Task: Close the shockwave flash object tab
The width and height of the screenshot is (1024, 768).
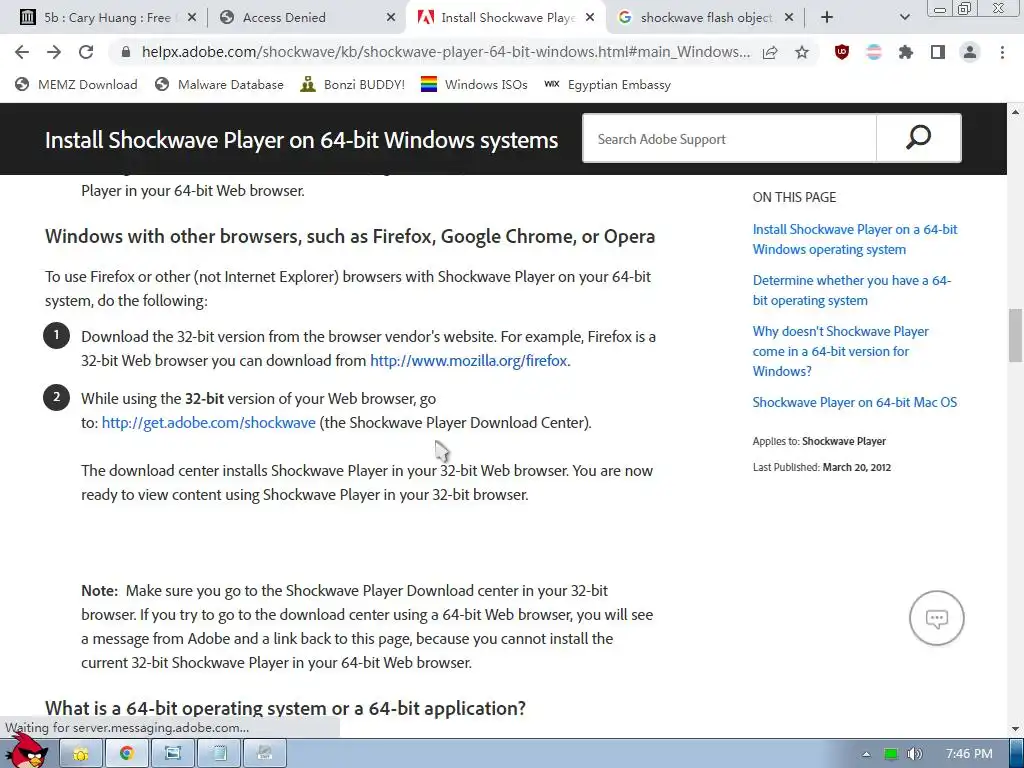Action: 789,18
